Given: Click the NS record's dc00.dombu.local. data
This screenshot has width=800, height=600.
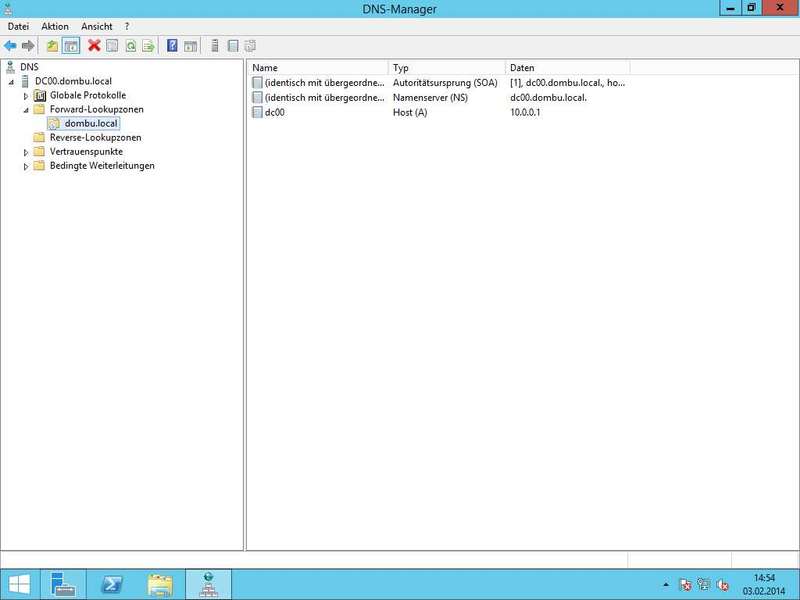Looking at the screenshot, I should pos(548,97).
